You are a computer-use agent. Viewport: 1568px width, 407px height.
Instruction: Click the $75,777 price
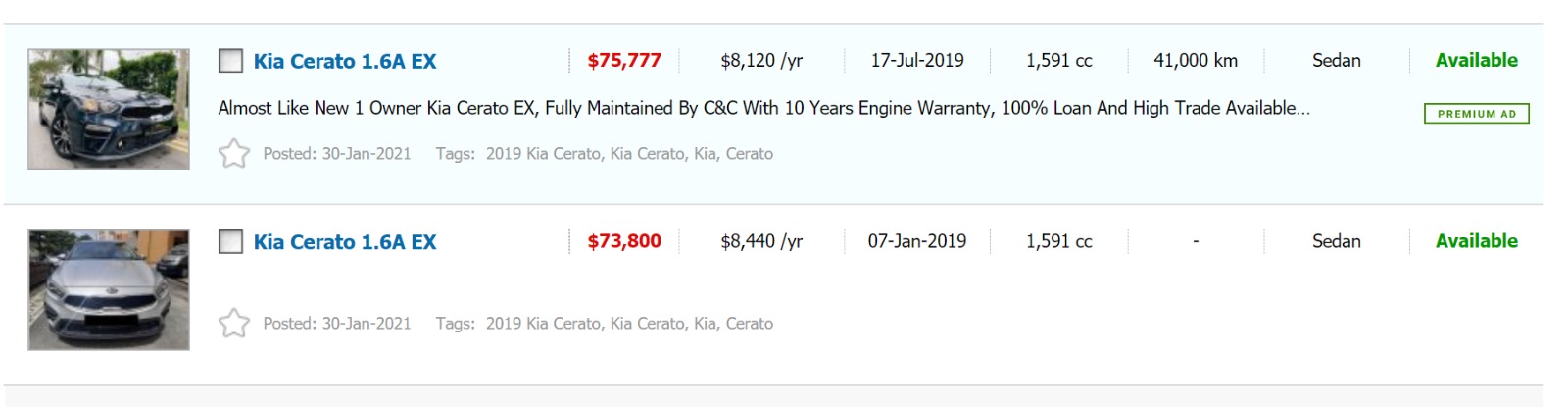[624, 61]
